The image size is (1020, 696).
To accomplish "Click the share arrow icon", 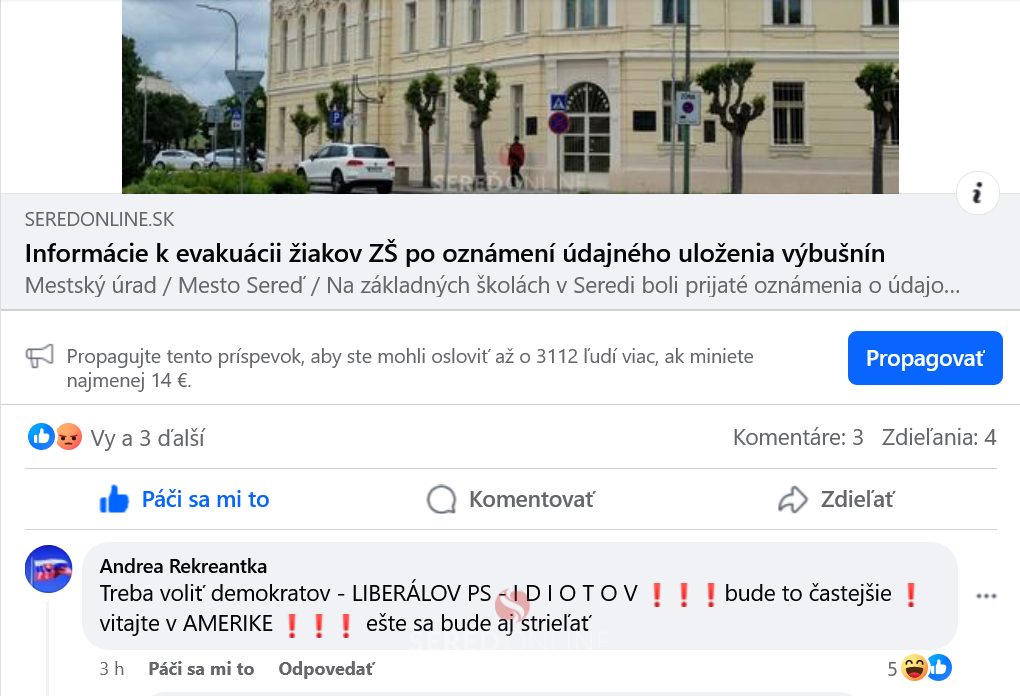I will point(793,500).
